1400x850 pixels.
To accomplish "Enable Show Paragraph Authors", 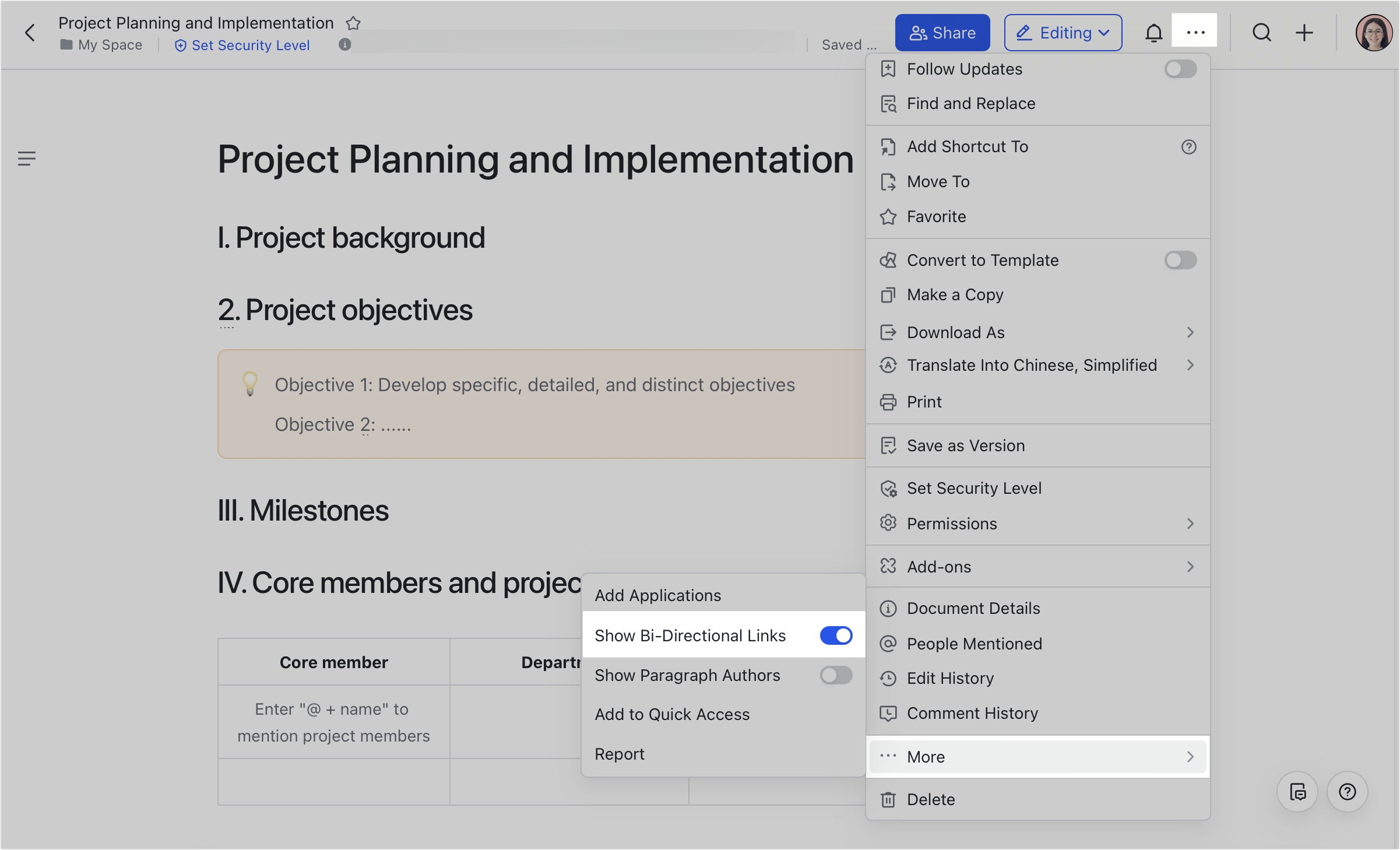I will tap(836, 675).
